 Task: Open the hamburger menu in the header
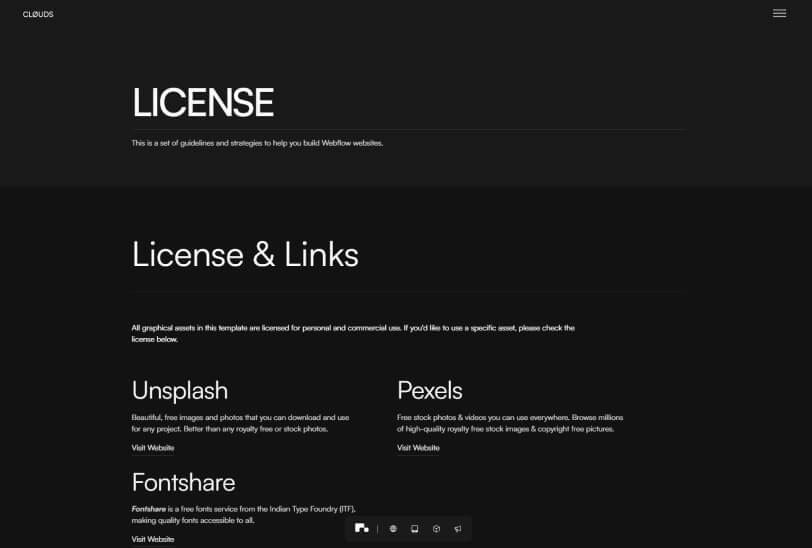click(x=779, y=13)
